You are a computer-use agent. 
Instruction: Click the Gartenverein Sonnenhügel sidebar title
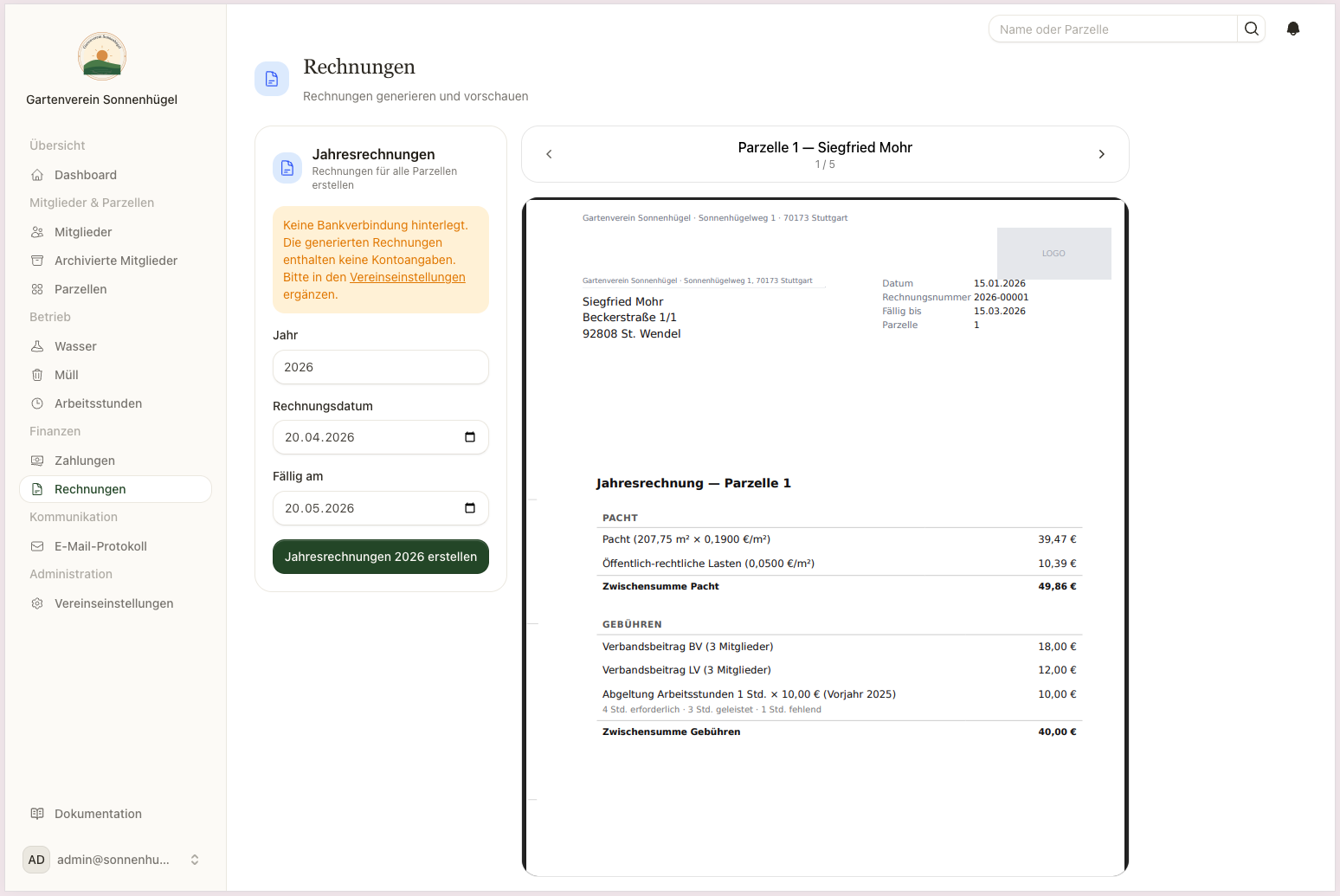click(x=102, y=100)
